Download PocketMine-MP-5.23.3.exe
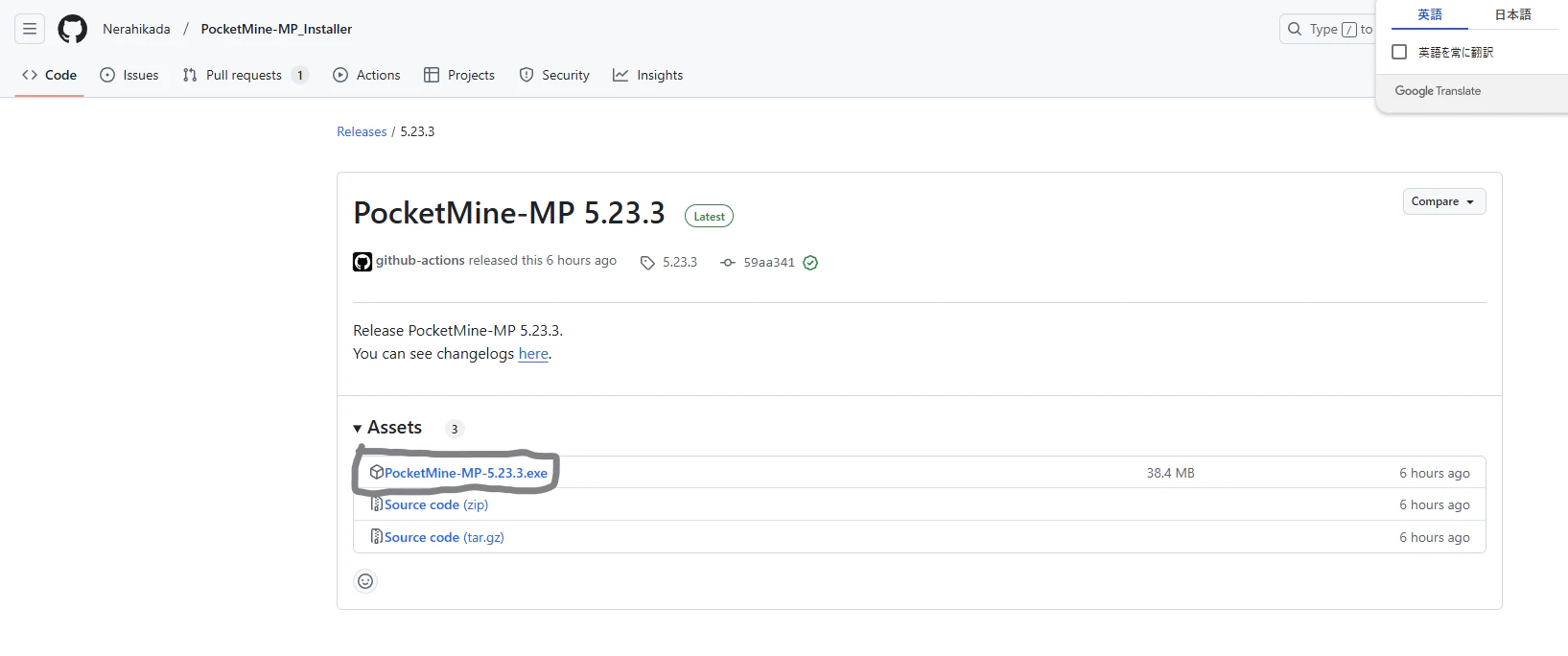 point(466,473)
